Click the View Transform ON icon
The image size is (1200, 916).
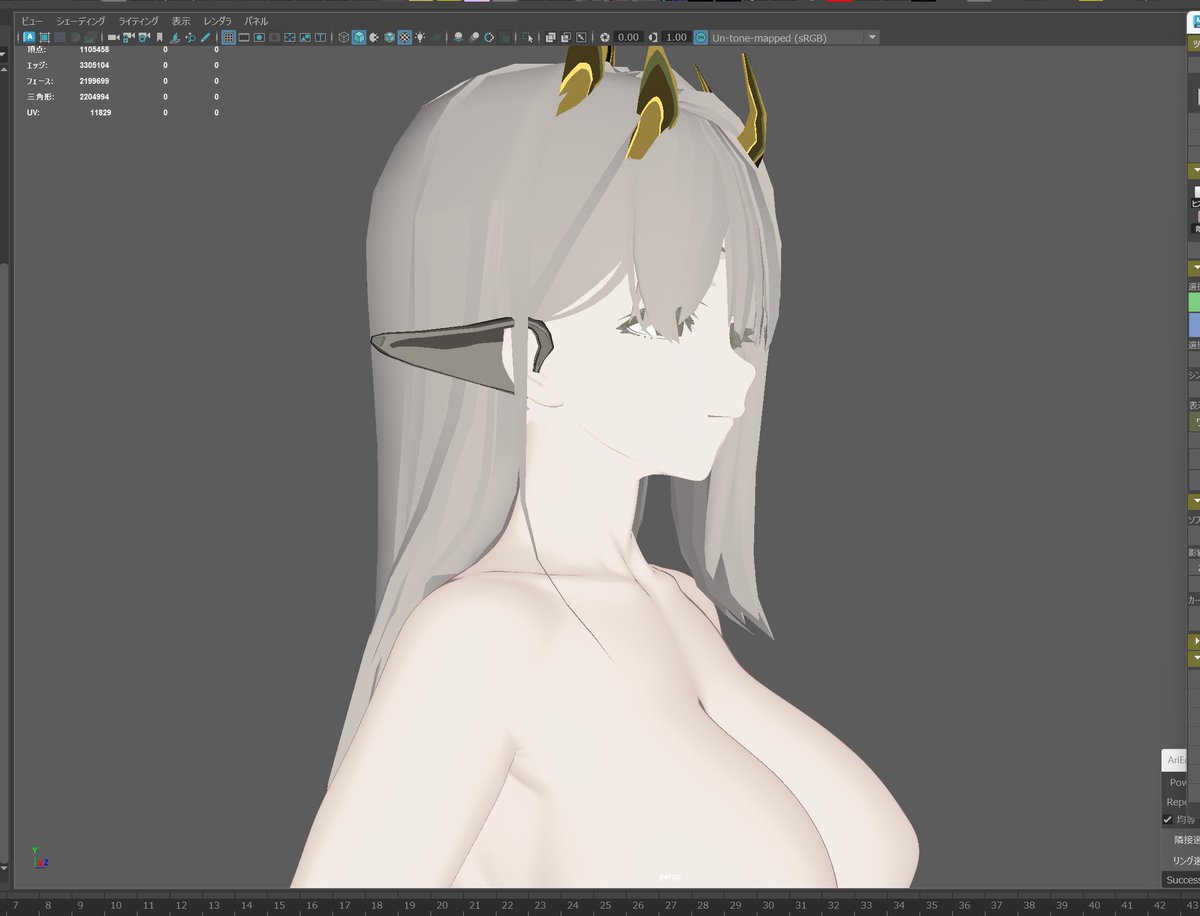[701, 37]
